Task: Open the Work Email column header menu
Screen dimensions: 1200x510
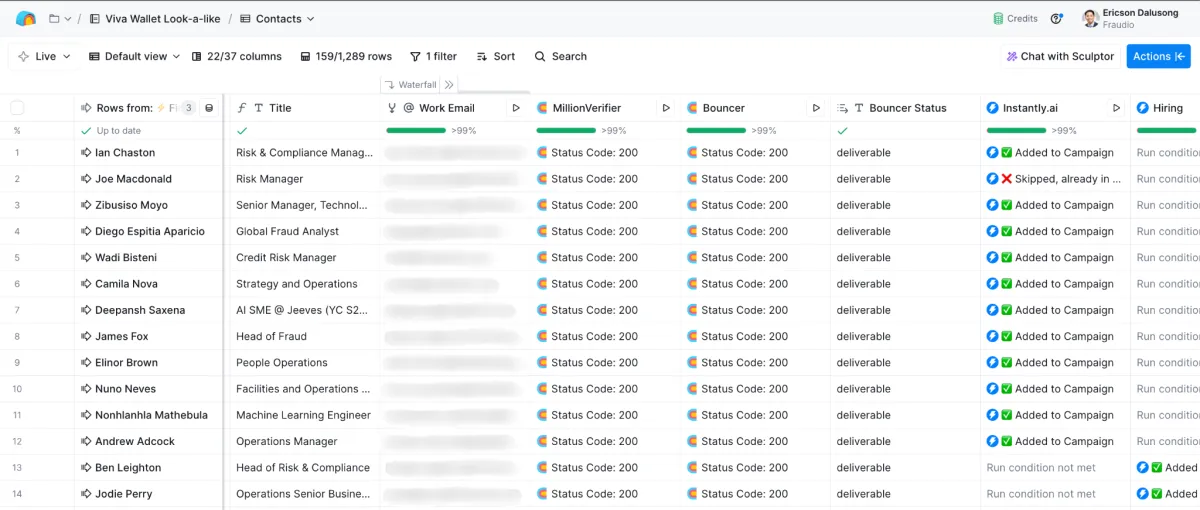Action: click(x=446, y=108)
